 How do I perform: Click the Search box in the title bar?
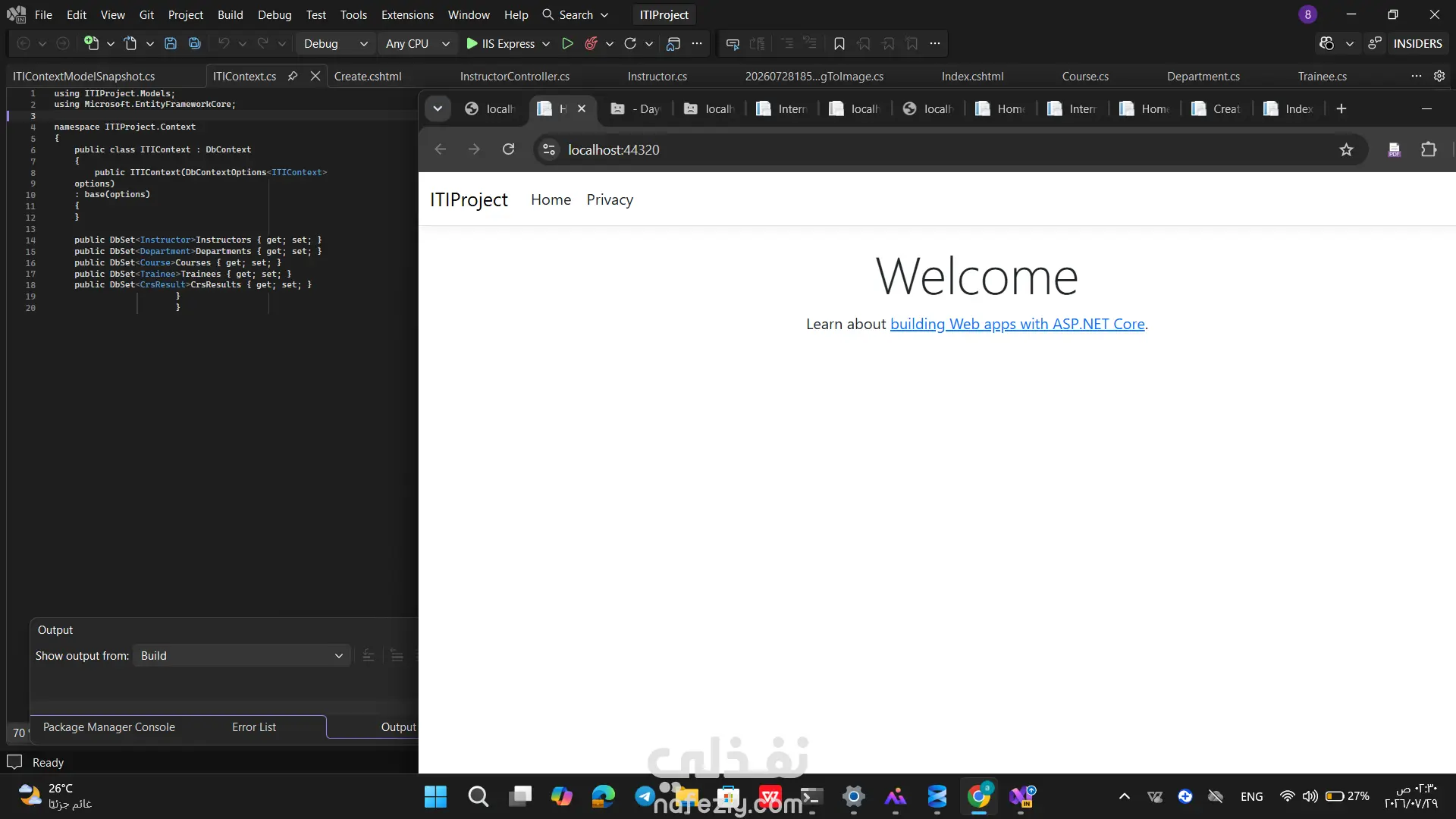576,14
